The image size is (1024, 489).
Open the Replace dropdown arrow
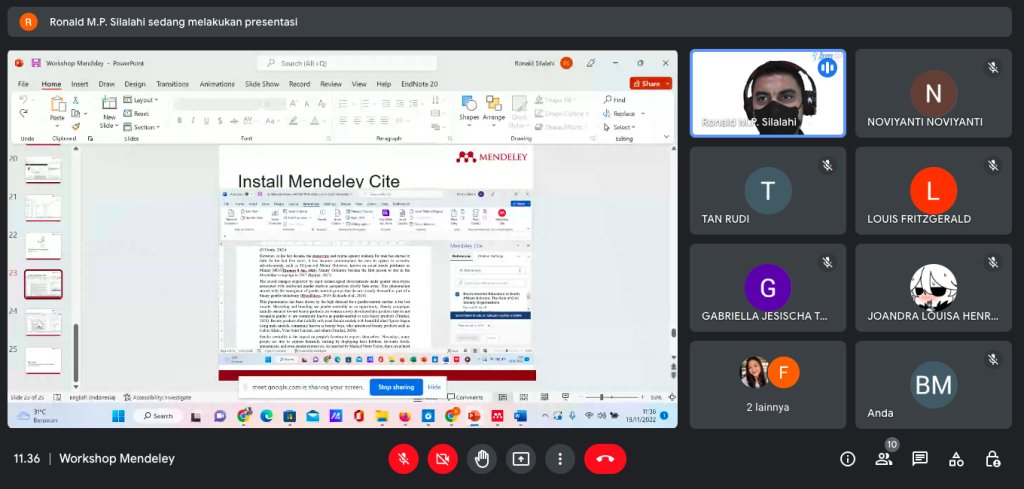643,114
